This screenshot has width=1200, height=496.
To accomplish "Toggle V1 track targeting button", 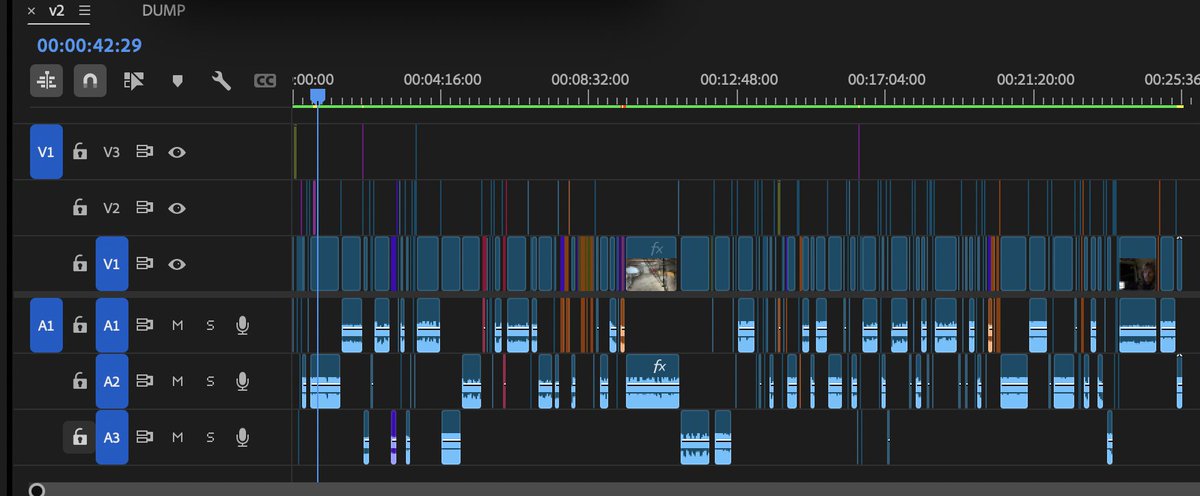I will pos(112,264).
